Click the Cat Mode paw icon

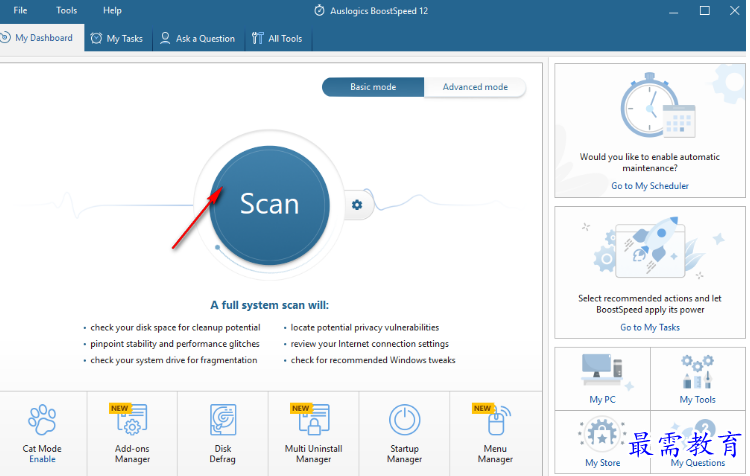pyautogui.click(x=42, y=420)
